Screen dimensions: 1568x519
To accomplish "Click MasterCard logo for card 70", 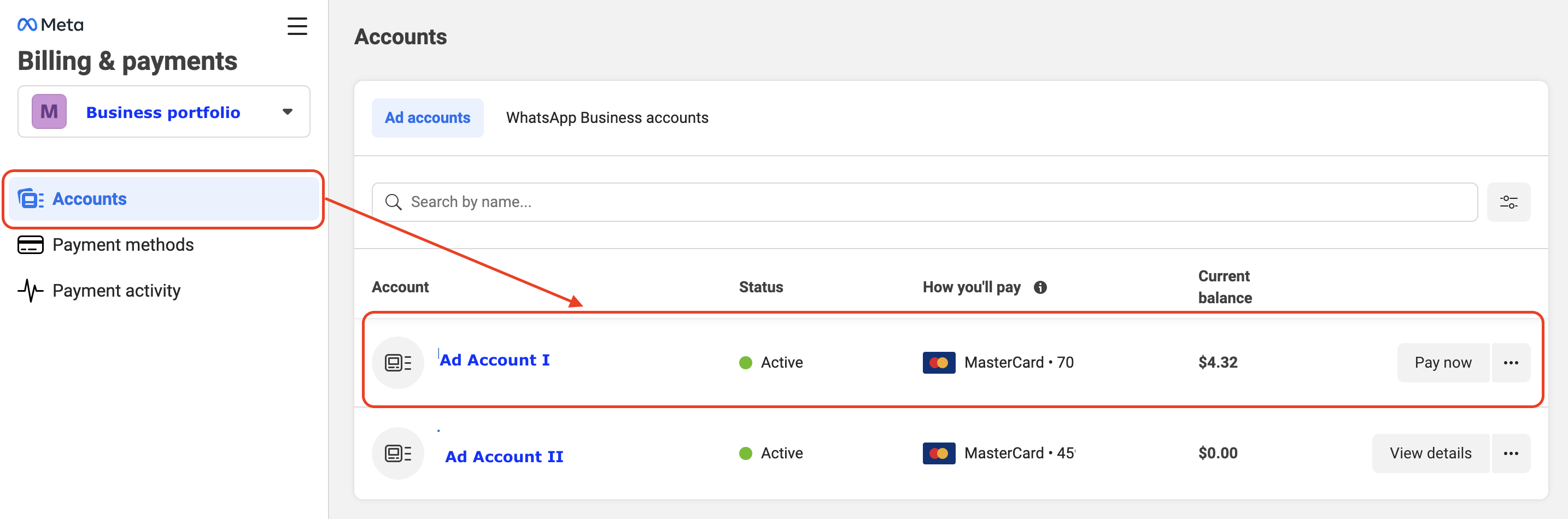I will pos(939,363).
